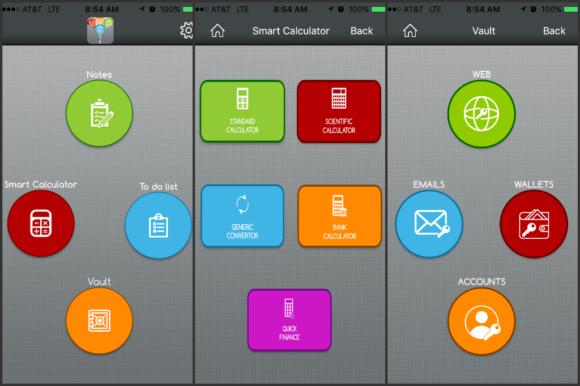This screenshot has height=386, width=580.
Task: Open the green Notes icon
Action: tap(99, 114)
